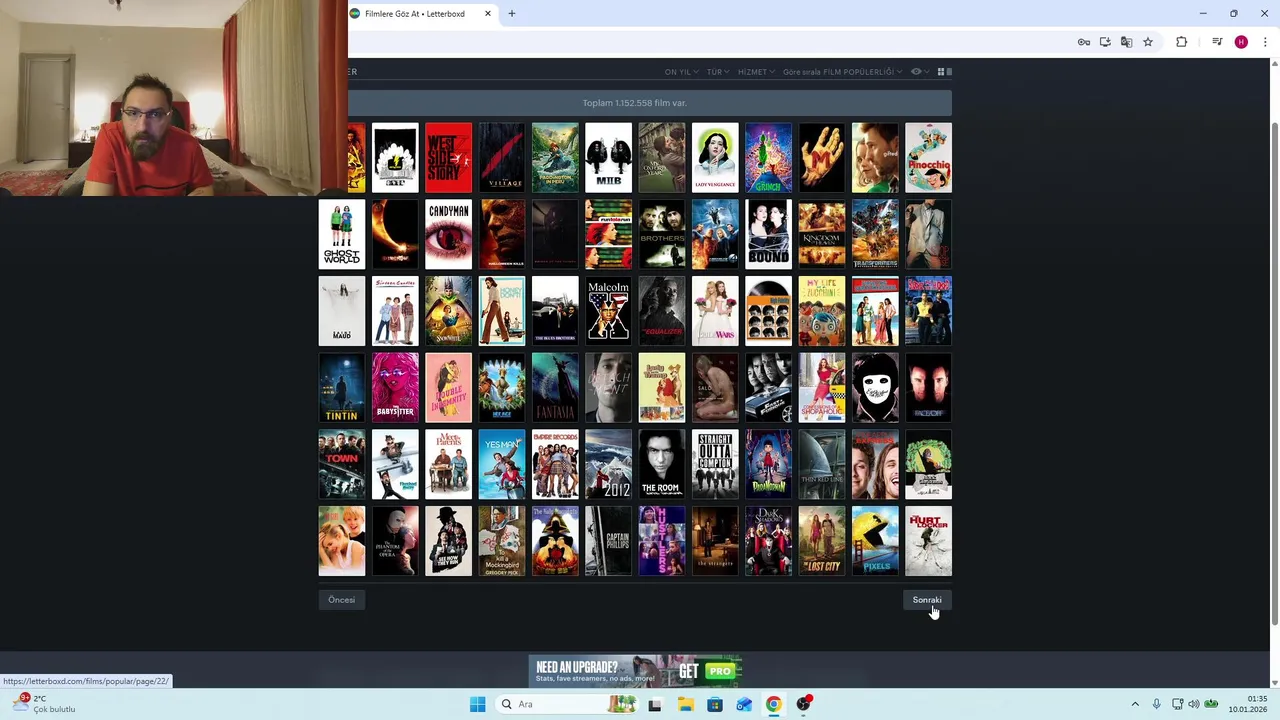The width and height of the screenshot is (1280, 720).
Task: Open the Straight Outta Compton poster
Action: coord(715,464)
